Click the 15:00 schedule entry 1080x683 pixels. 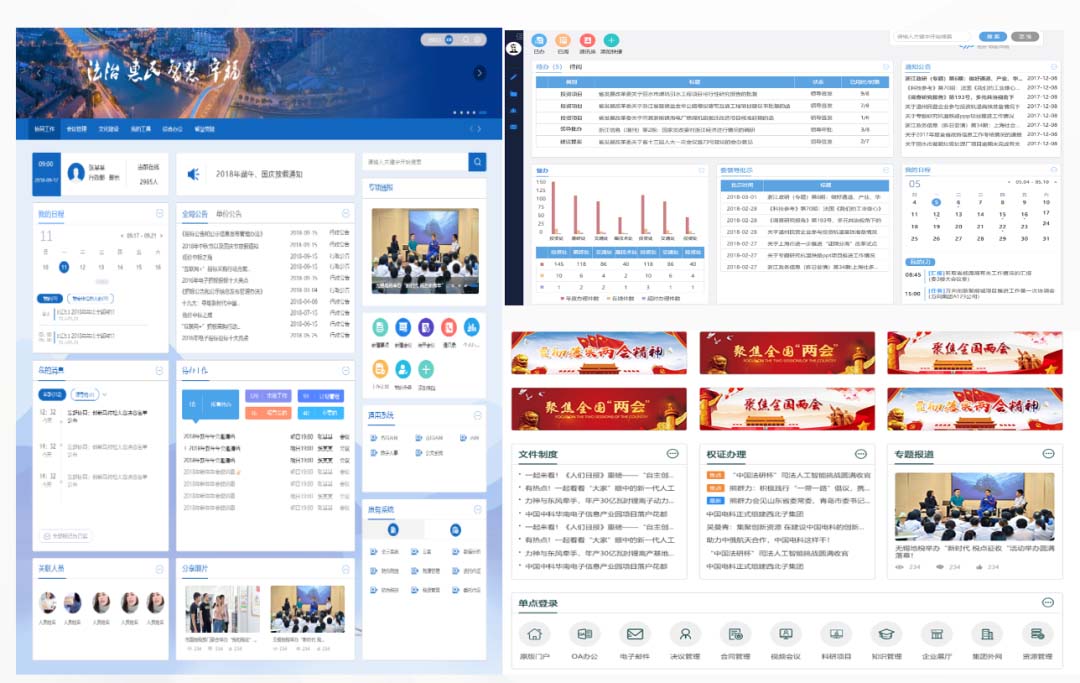(x=981, y=293)
